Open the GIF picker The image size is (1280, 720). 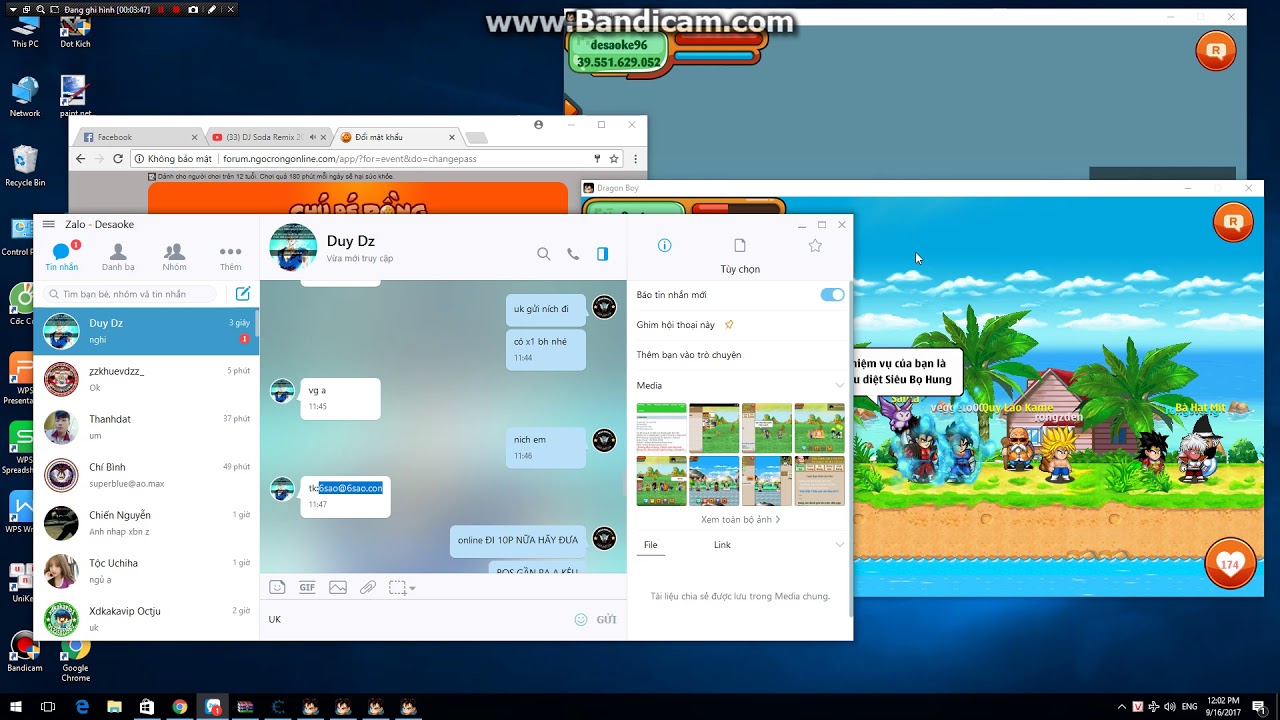(307, 588)
